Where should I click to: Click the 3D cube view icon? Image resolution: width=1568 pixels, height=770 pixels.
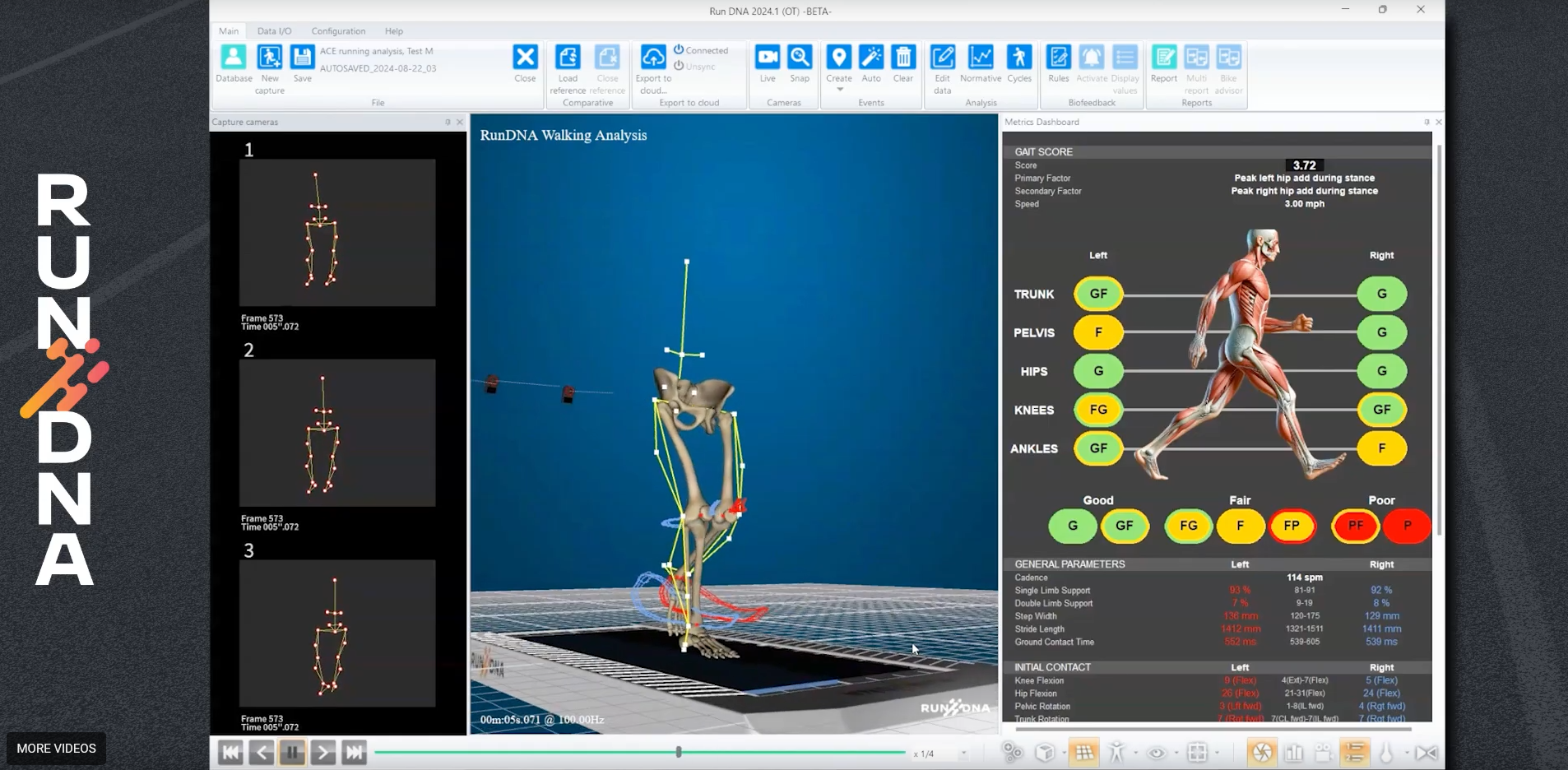point(1045,752)
